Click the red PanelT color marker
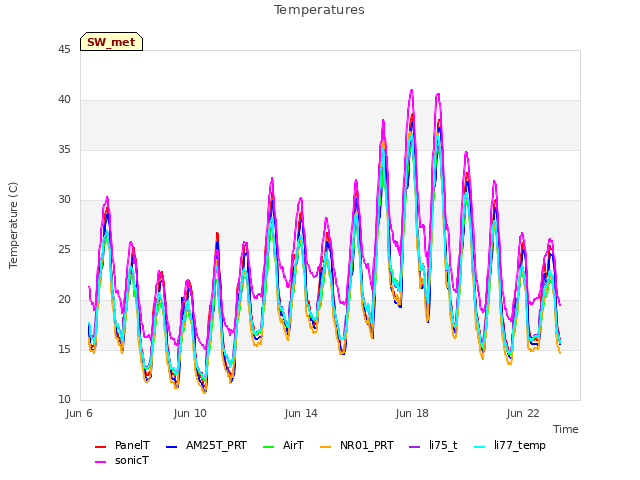The width and height of the screenshot is (640, 480). [100, 447]
